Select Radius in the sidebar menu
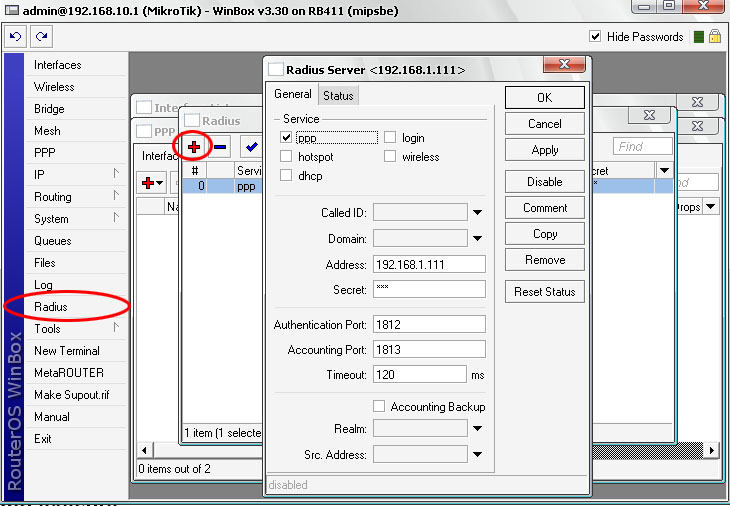The width and height of the screenshot is (730, 506). 77,307
